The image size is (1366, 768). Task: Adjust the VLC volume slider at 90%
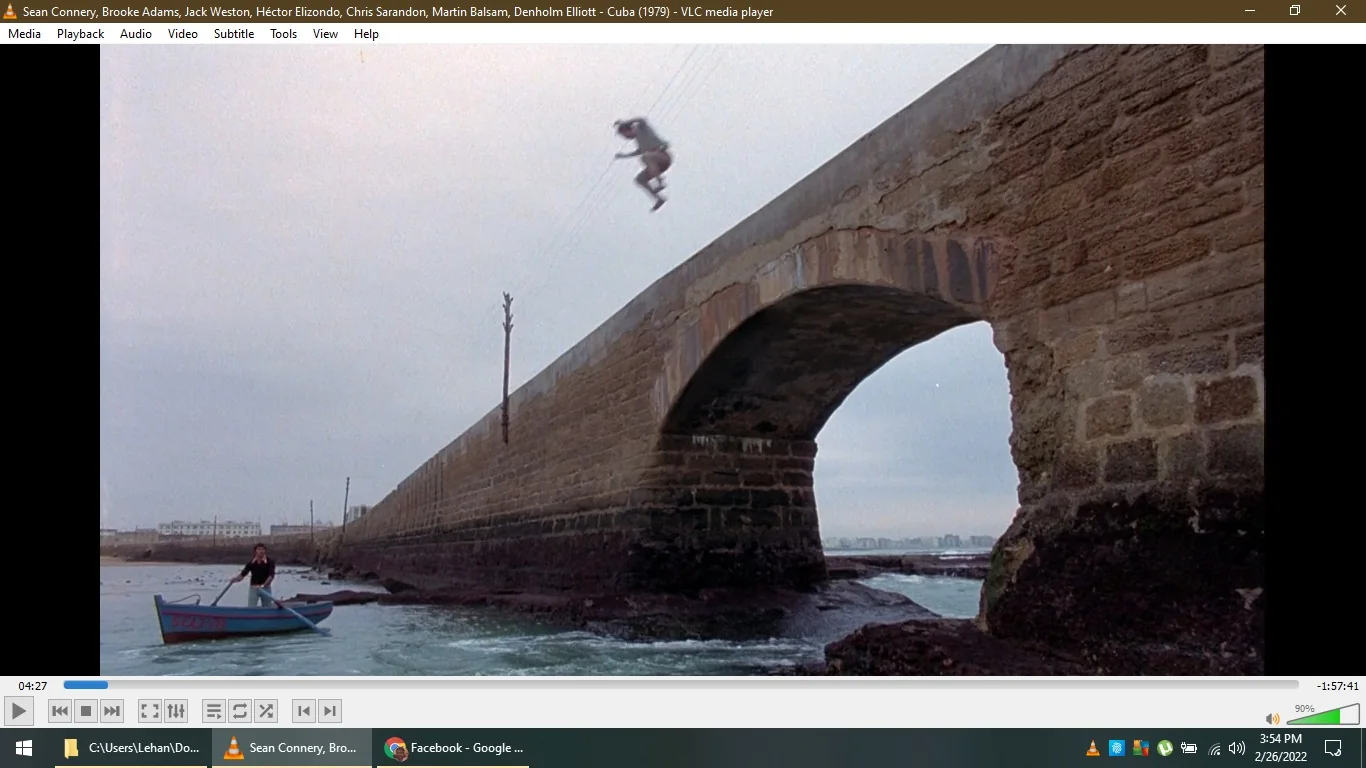coord(1322,714)
